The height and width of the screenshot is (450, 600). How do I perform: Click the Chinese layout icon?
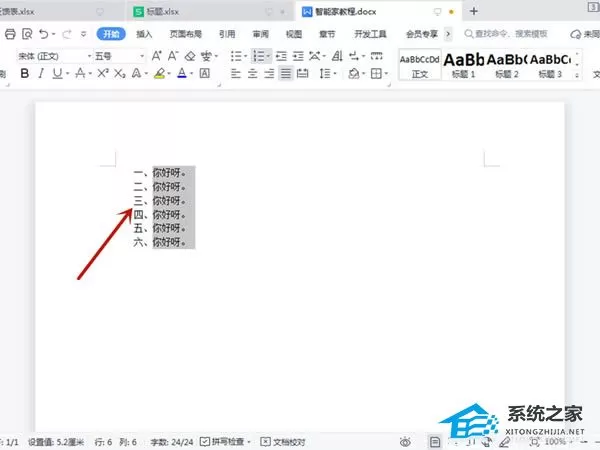pos(315,56)
